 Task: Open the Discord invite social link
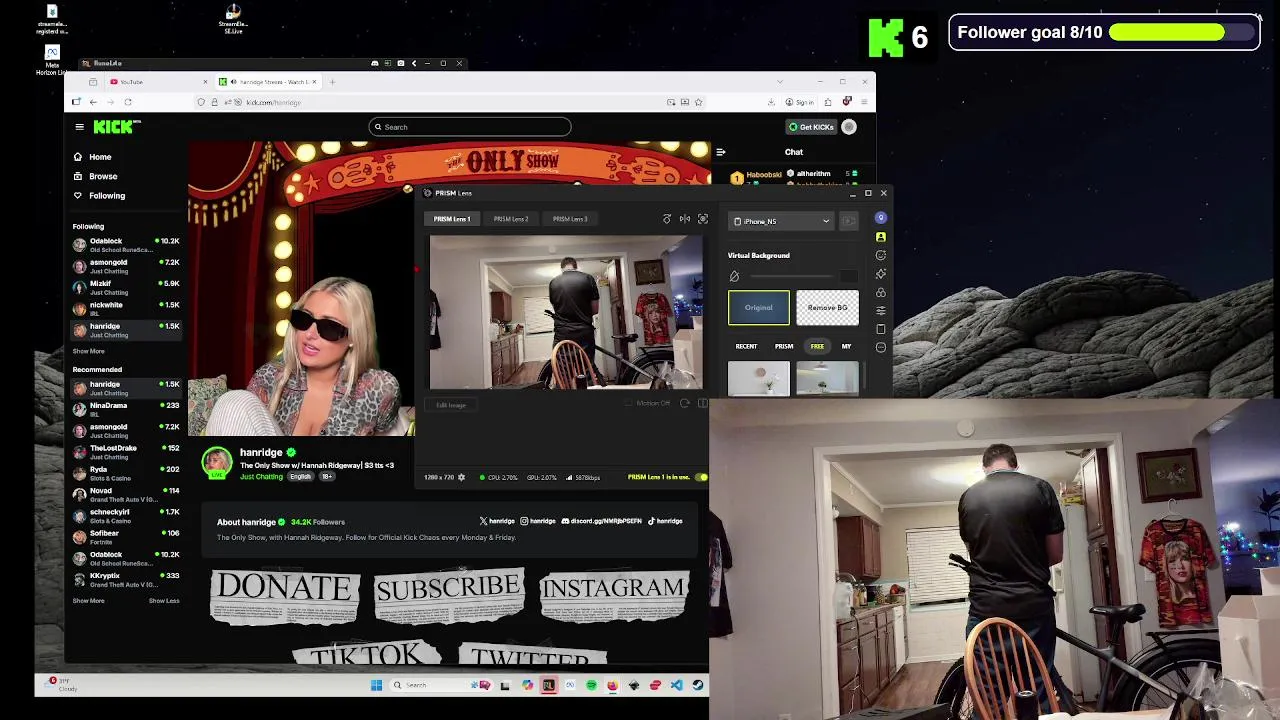coord(602,522)
